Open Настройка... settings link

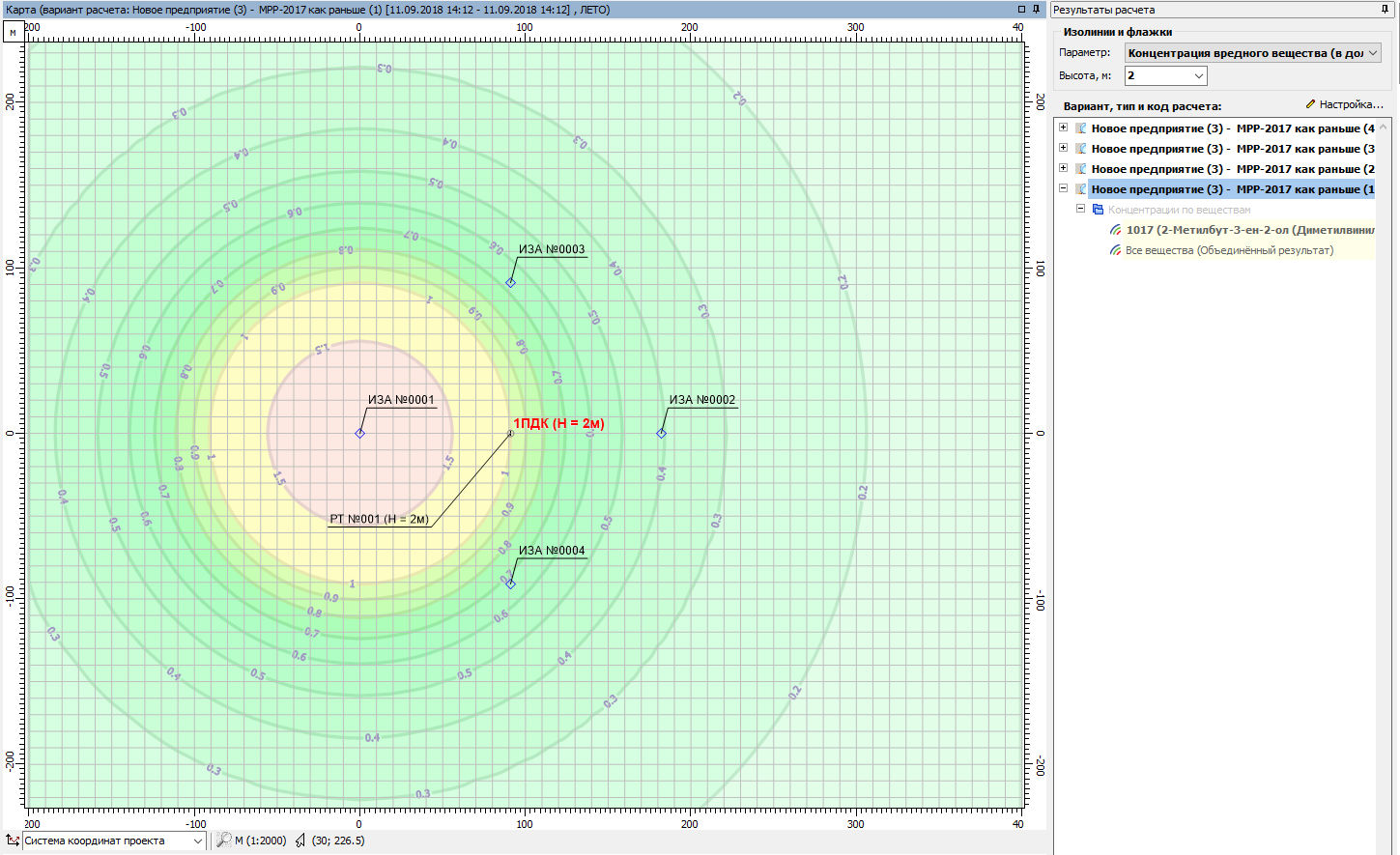(1344, 104)
